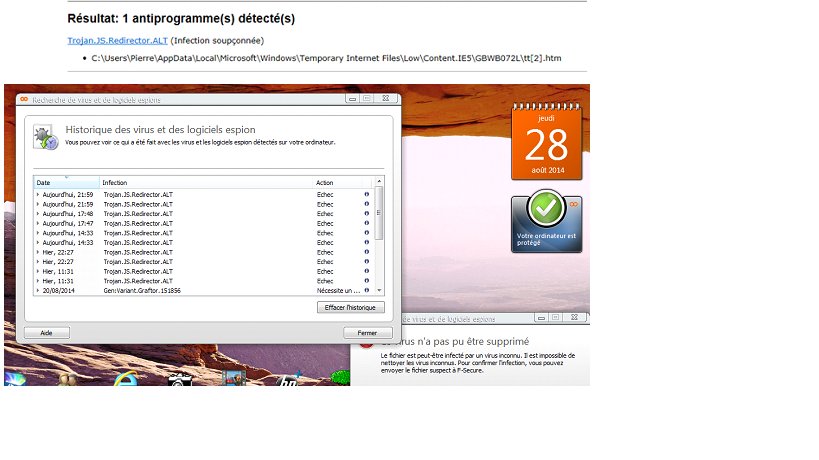Open info icon for first Hier, 11:31 entry
Screen dimensions: 819x460
click(x=367, y=271)
